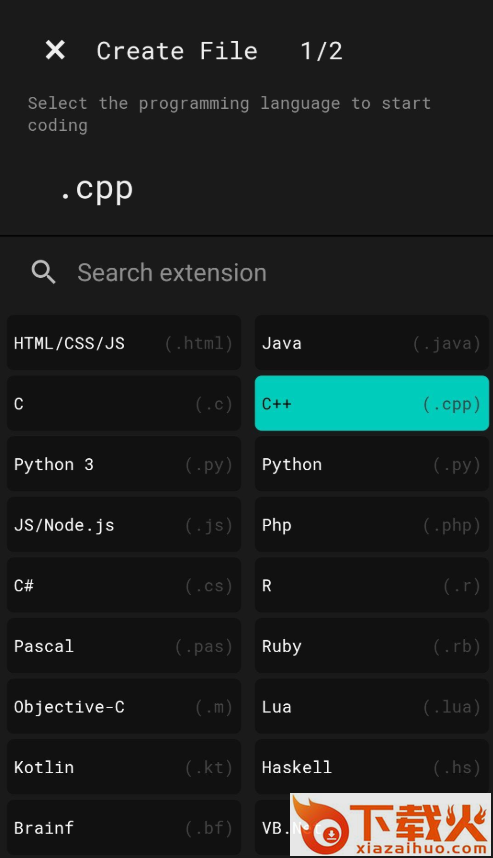Select Ruby (.rb) option
Screen dimensions: 493x858
click(372, 646)
